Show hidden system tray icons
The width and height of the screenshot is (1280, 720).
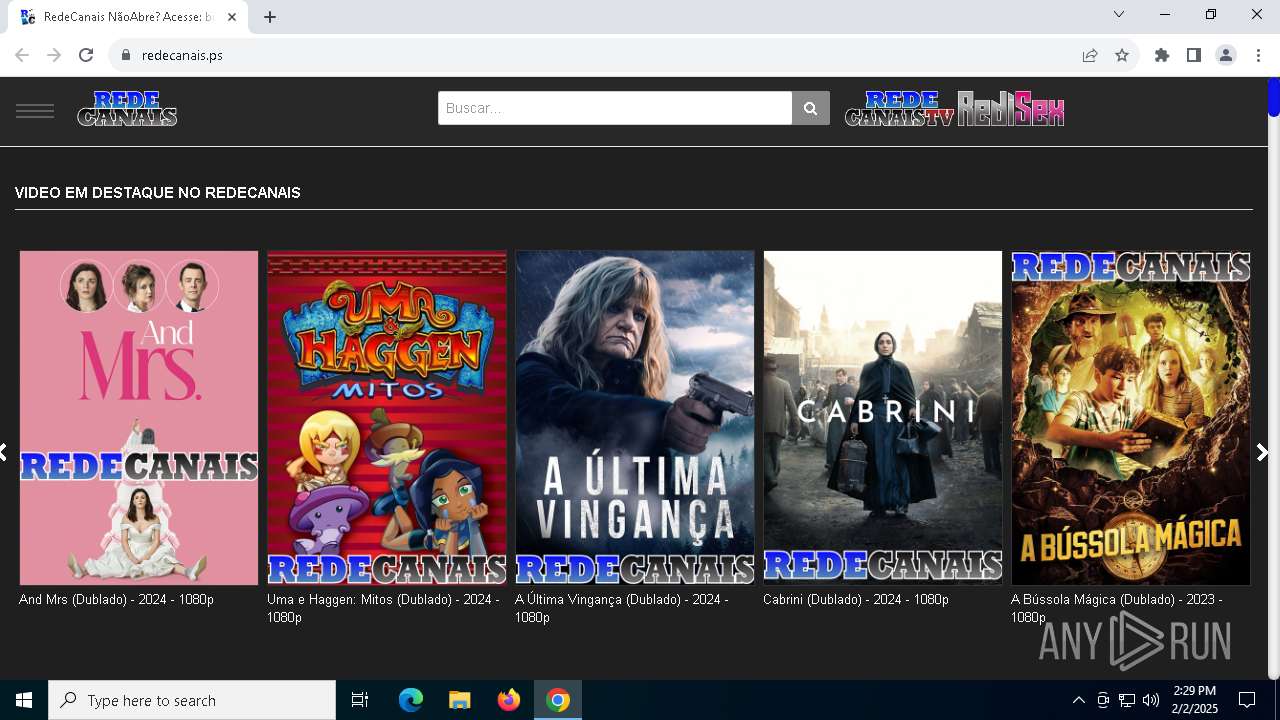(x=1079, y=700)
